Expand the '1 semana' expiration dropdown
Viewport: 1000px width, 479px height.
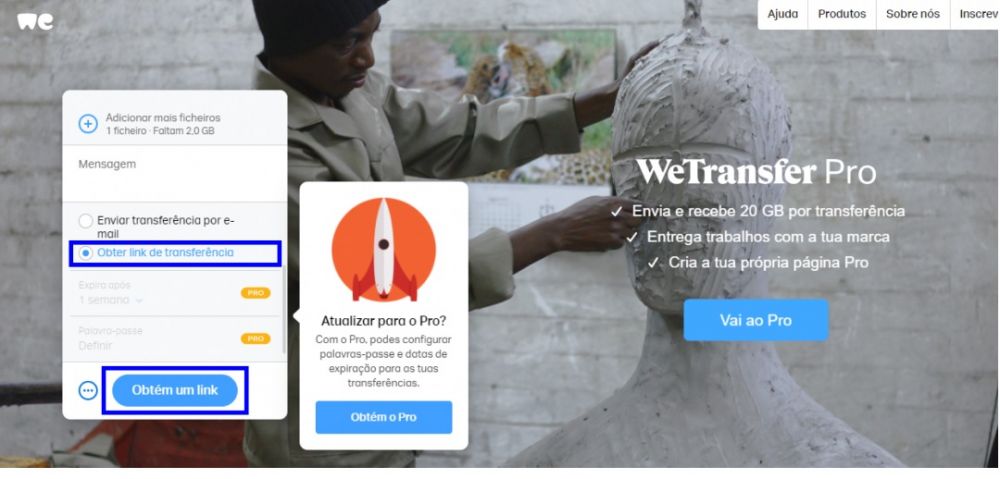tap(111, 300)
